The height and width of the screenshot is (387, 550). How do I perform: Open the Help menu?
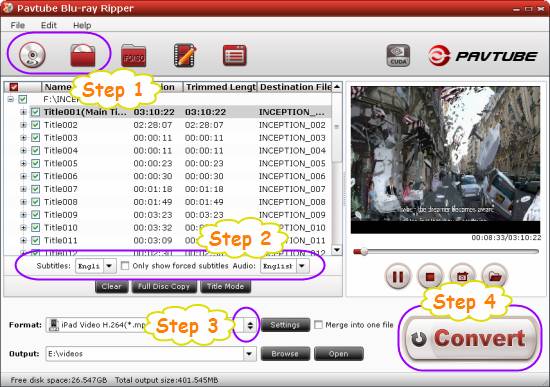pos(82,25)
